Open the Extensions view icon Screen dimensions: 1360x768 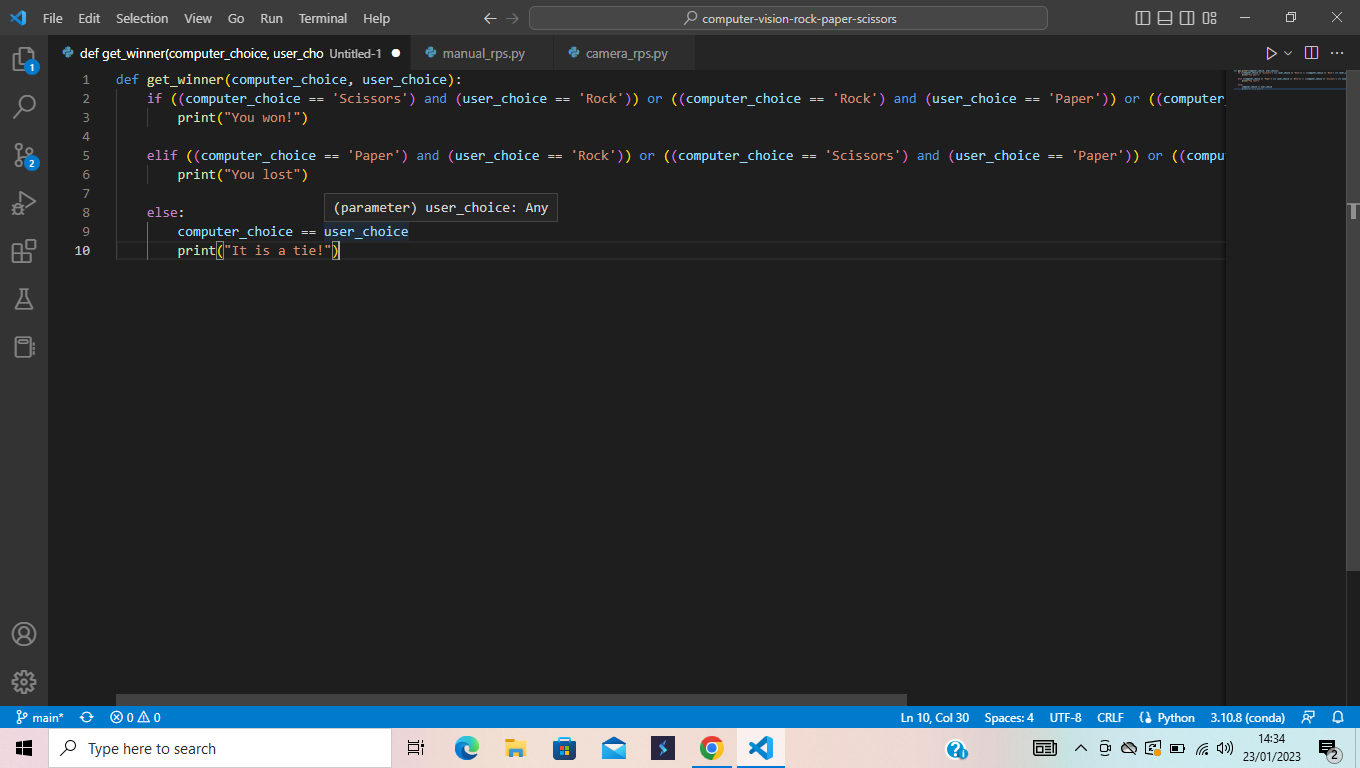pos(24,251)
